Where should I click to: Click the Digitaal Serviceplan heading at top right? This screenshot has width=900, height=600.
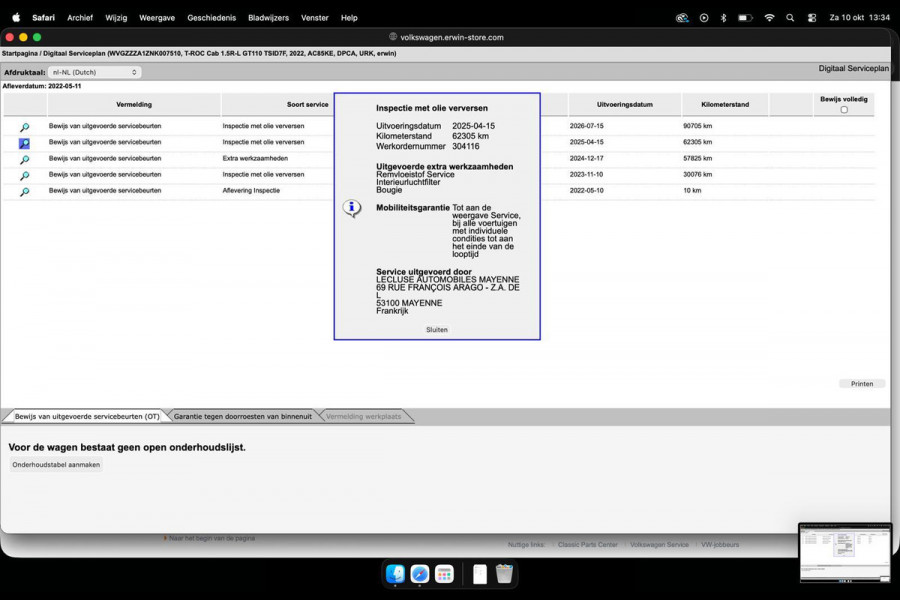click(x=854, y=68)
